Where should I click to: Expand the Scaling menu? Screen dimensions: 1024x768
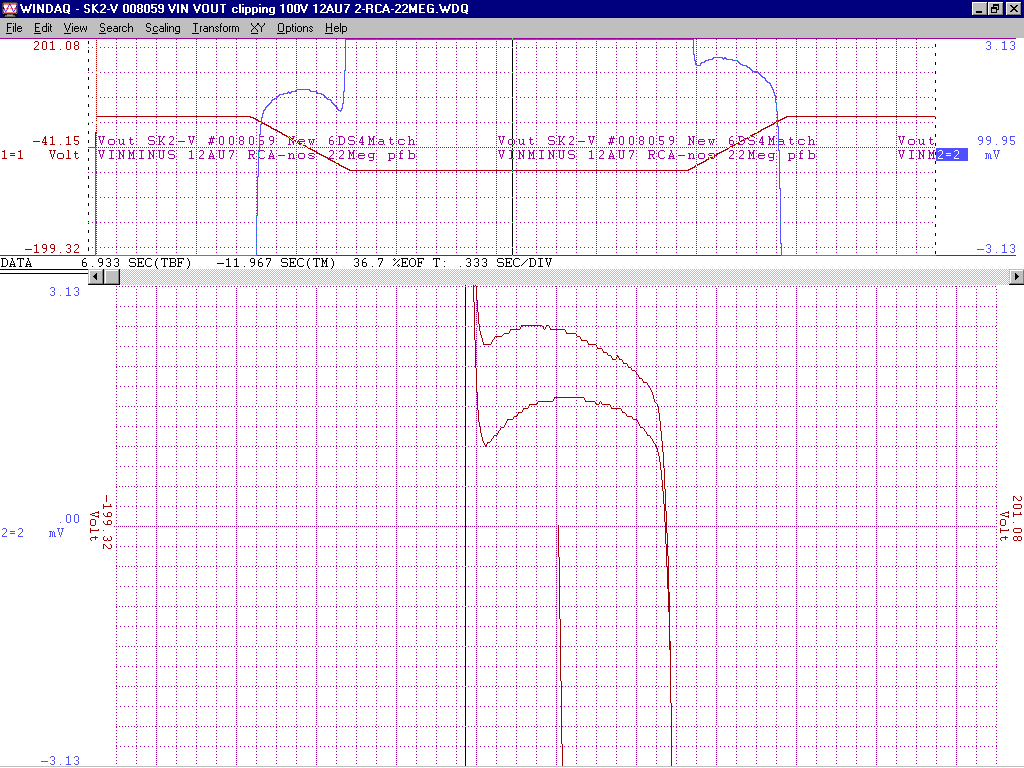162,28
